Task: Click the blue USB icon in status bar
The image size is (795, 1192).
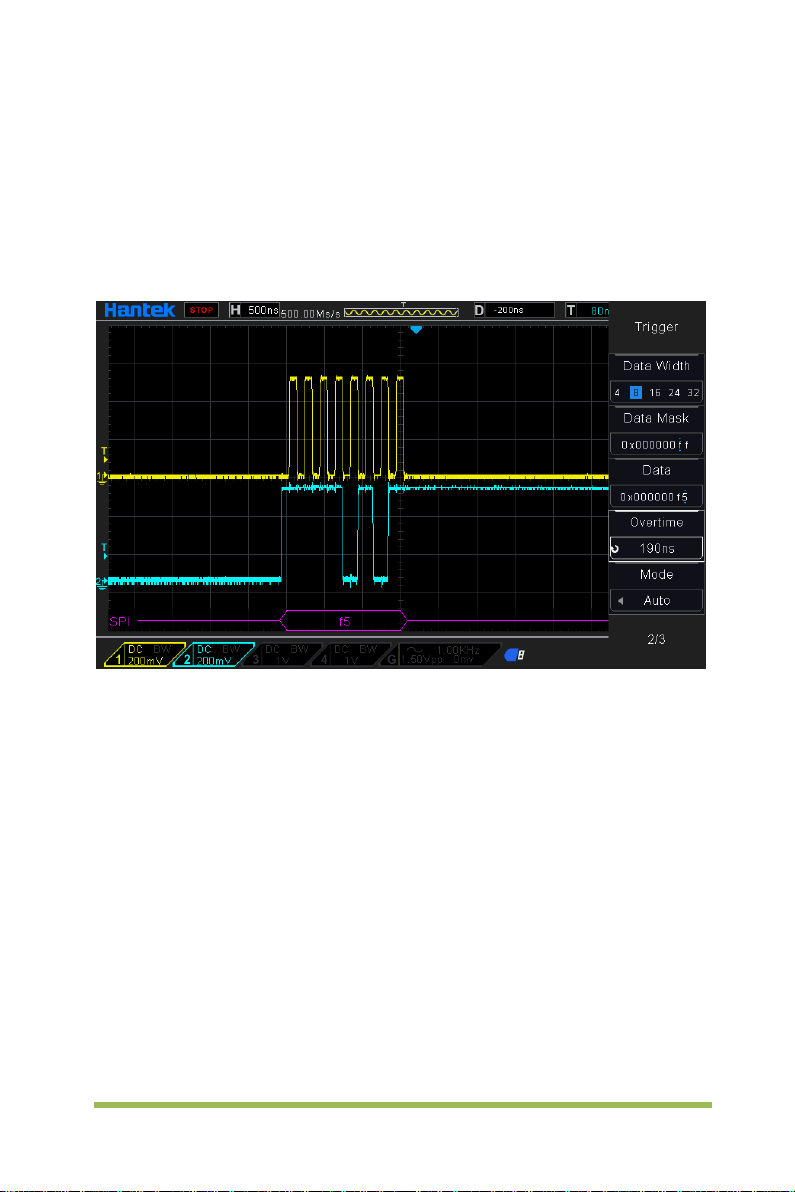Action: pos(515,655)
